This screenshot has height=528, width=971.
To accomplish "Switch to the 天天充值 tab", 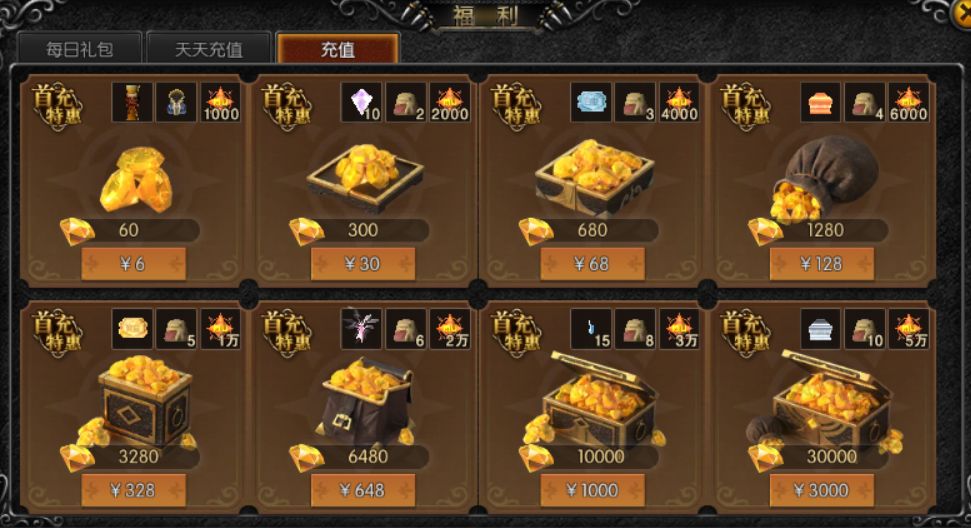I will (209, 49).
